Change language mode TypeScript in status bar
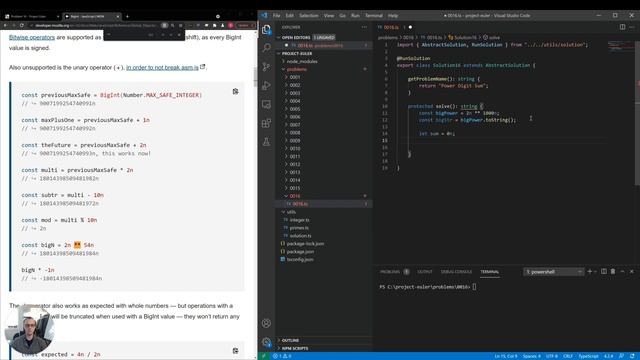 pos(588,356)
